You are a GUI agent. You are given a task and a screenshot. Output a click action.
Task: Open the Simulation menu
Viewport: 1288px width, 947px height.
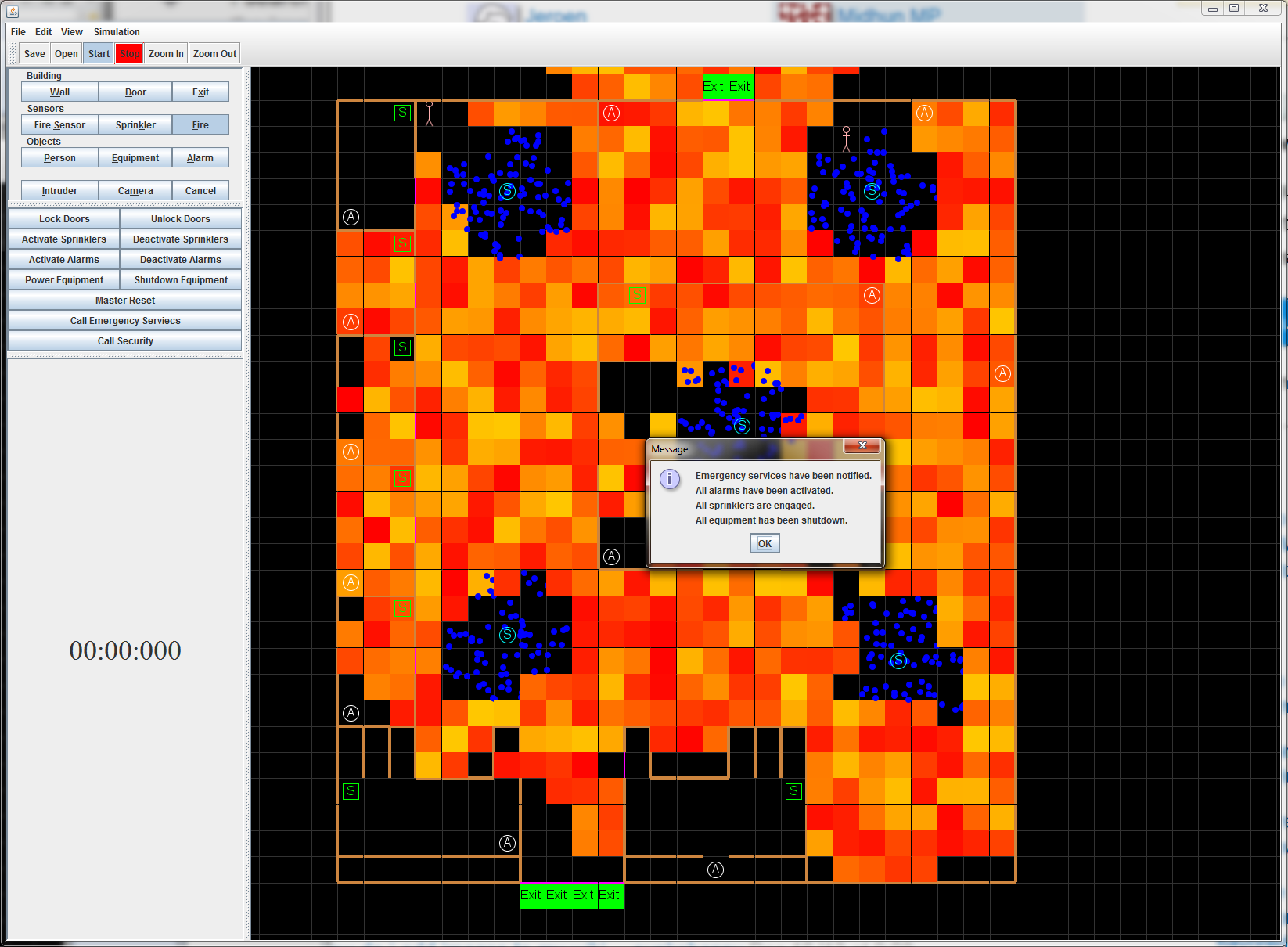(117, 32)
